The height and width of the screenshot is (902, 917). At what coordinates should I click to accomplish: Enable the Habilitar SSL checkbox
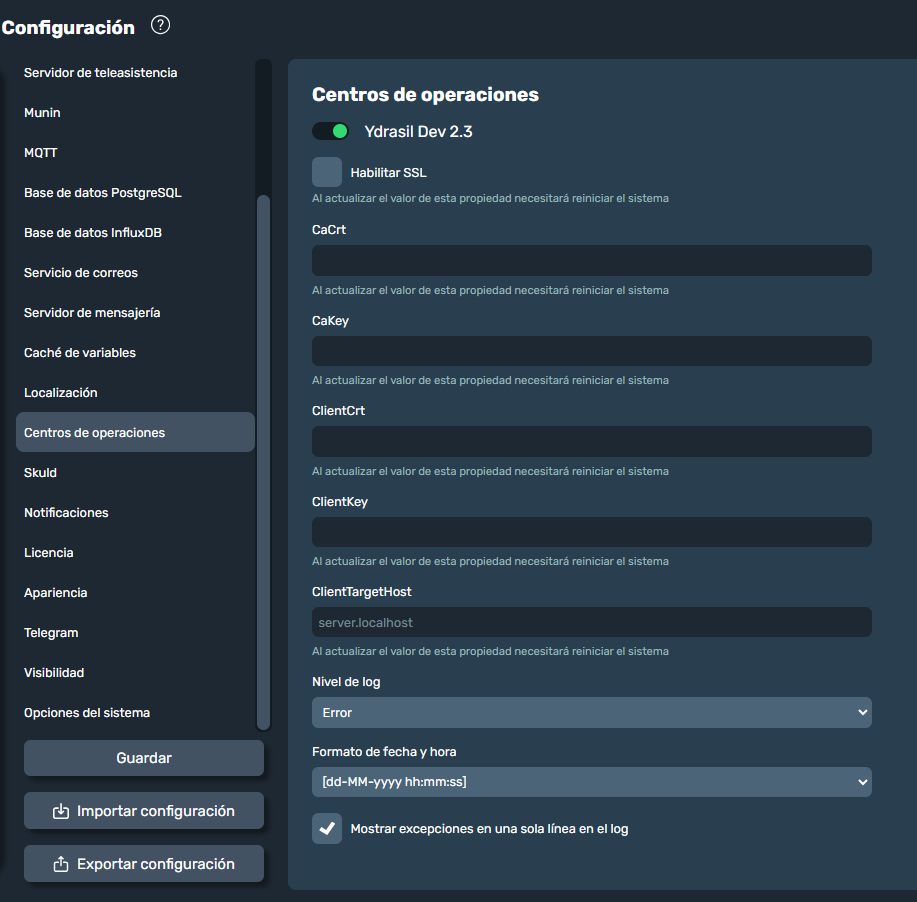[327, 172]
